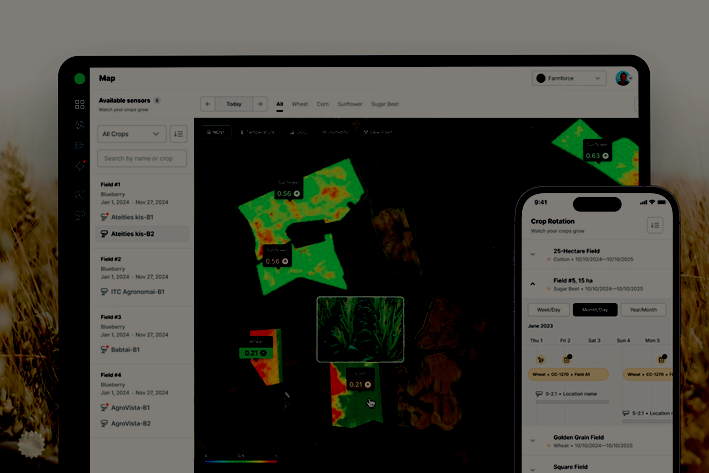
Task: Select the Sugar Beet crop tab
Action: [385, 103]
